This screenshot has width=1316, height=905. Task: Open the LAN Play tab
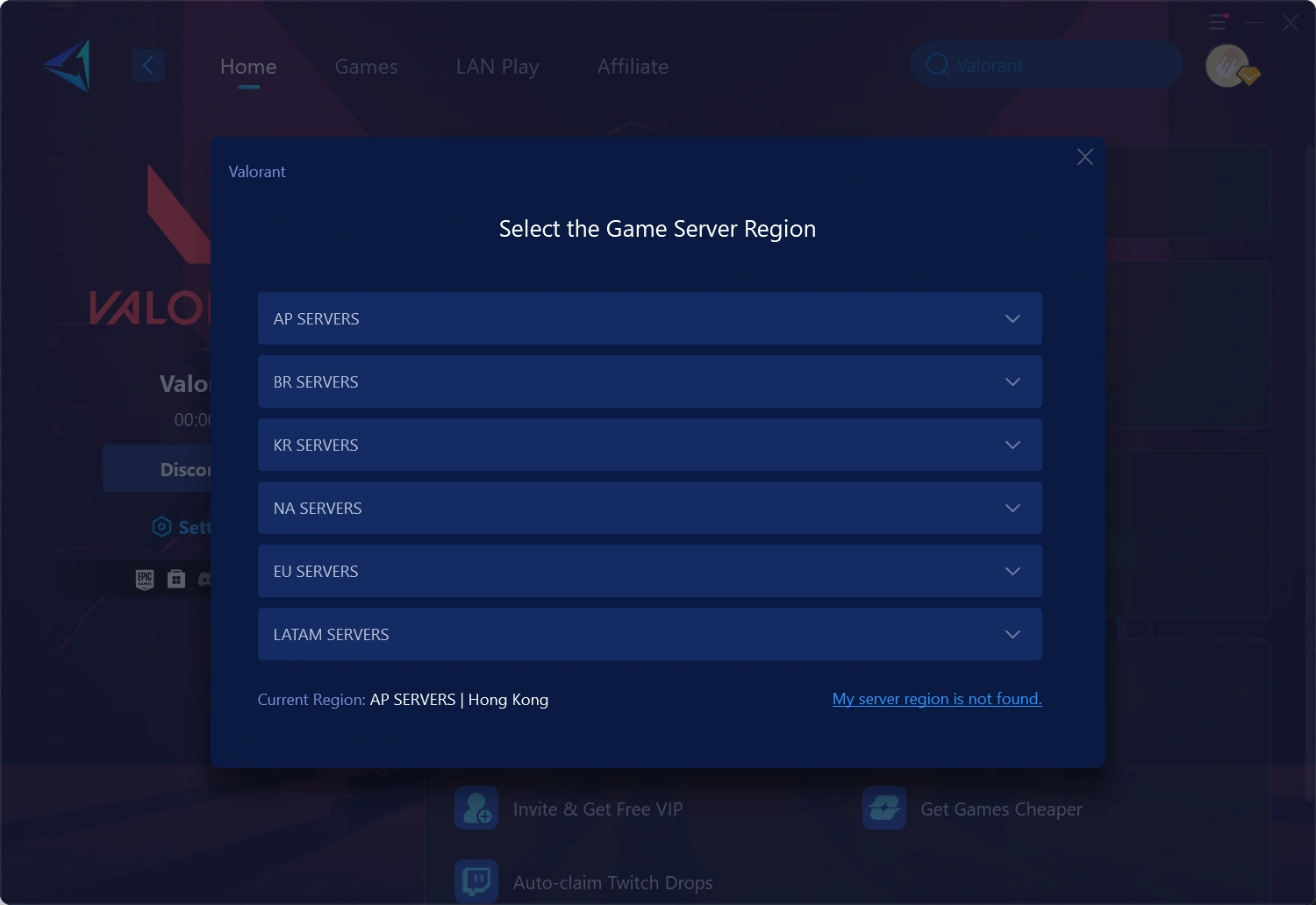pos(497,67)
